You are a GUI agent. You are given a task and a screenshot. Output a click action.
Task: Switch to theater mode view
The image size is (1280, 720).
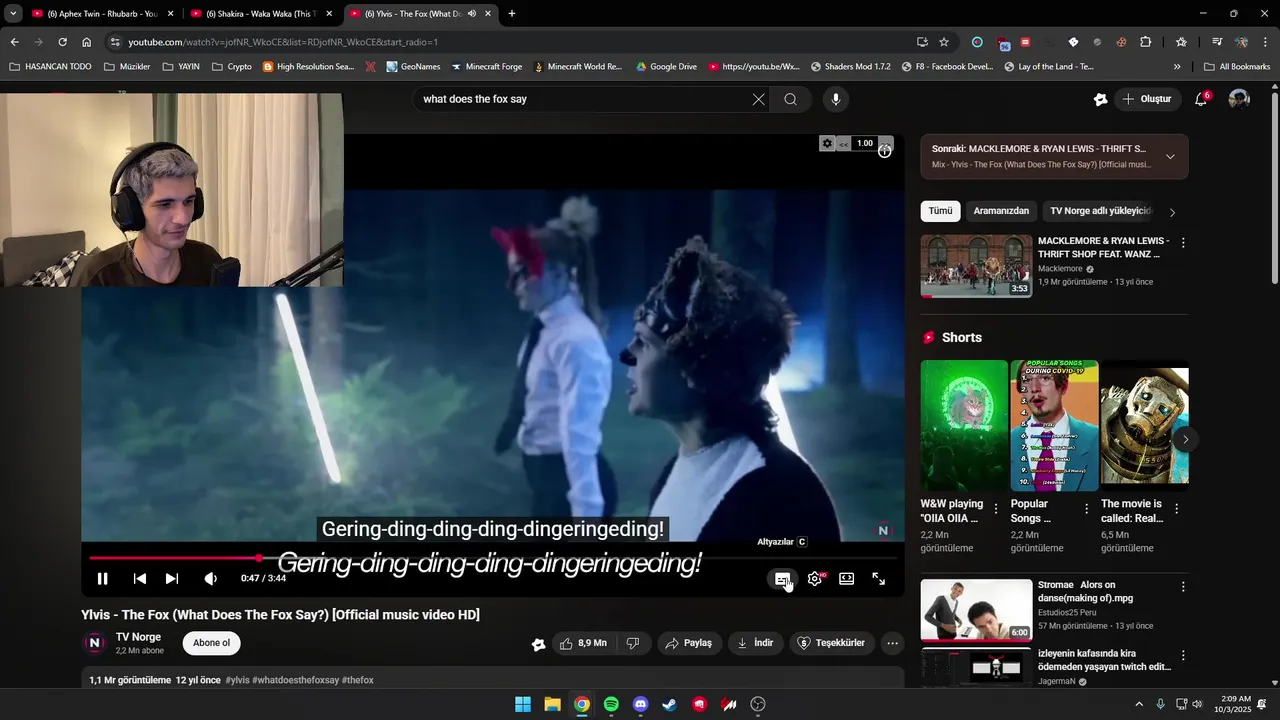(x=847, y=579)
